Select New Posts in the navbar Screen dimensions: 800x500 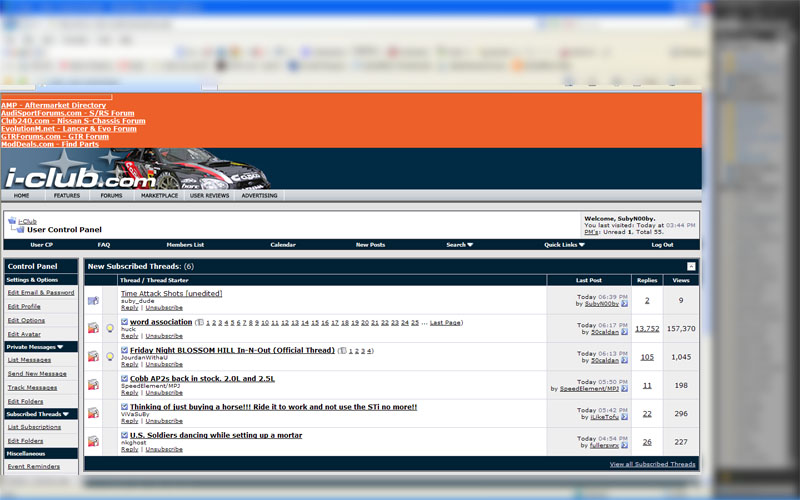(370, 244)
